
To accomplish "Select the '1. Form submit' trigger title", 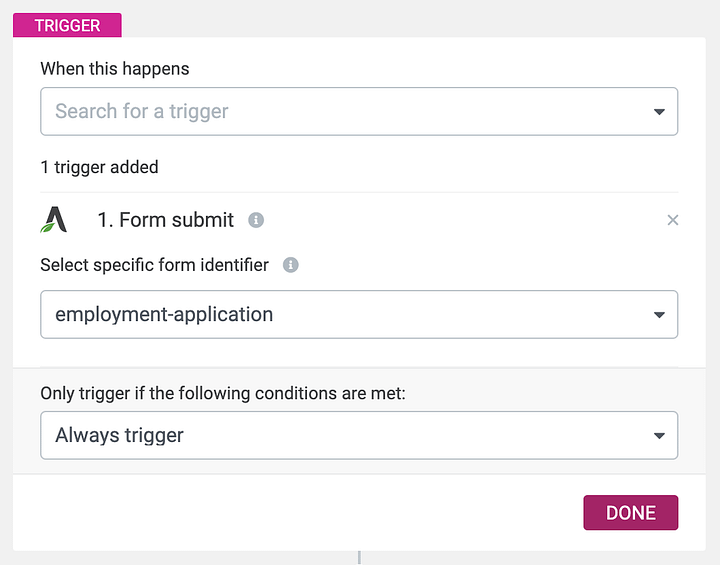I will click(165, 220).
